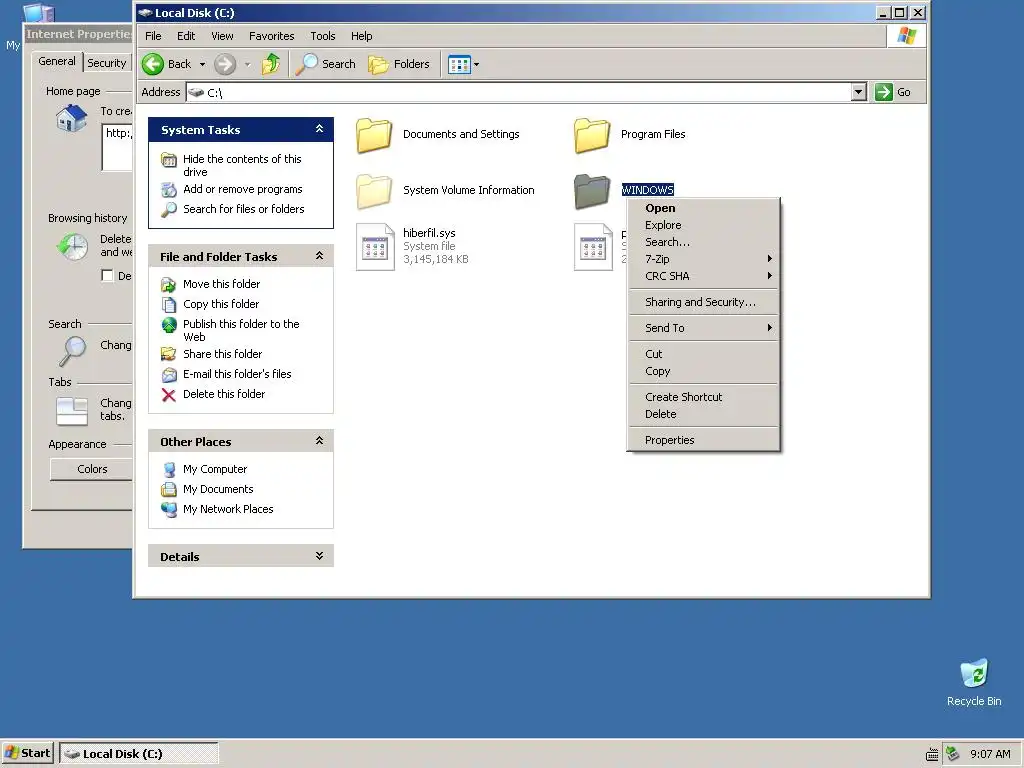Click the address field showing C:\

(x=519, y=92)
